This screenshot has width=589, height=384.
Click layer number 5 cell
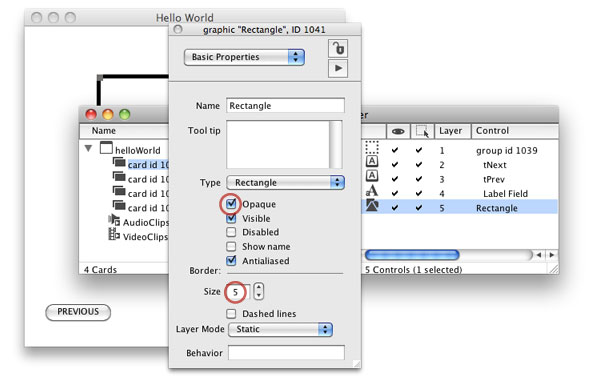coord(442,208)
